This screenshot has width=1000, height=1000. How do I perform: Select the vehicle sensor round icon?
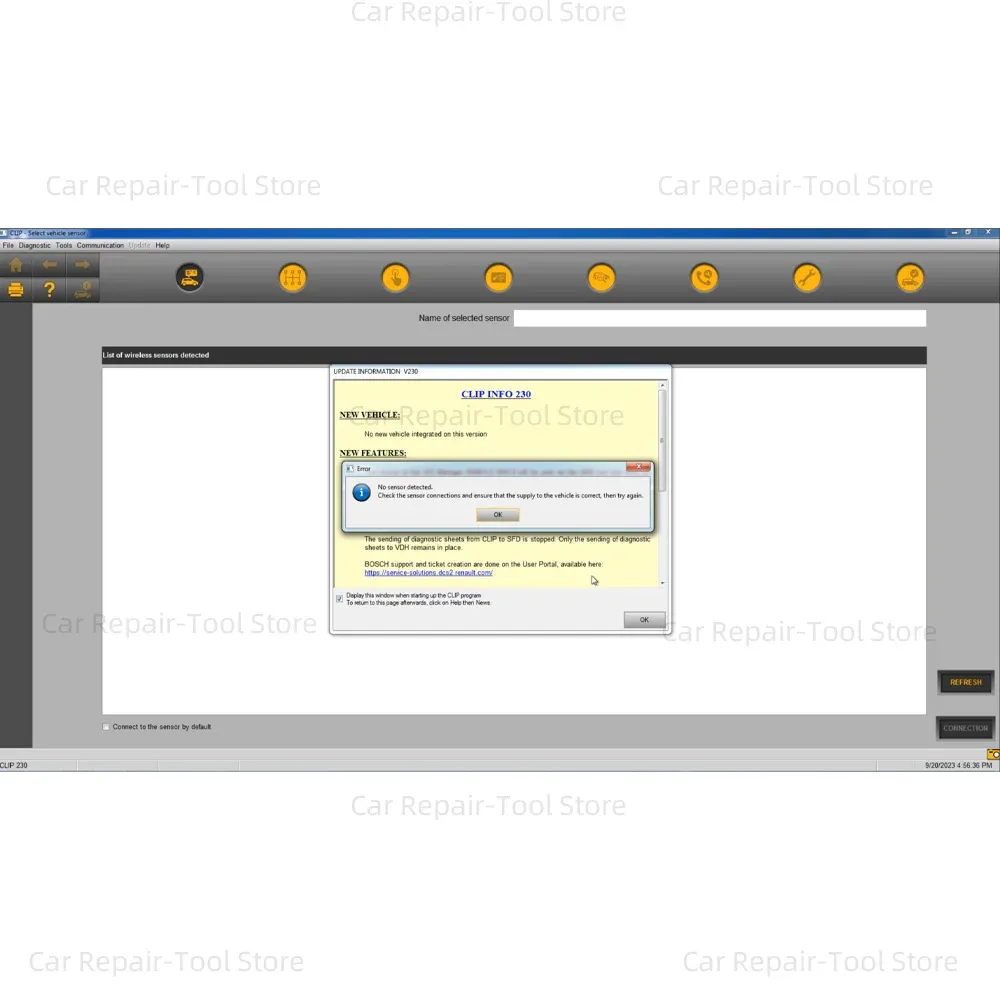(189, 278)
